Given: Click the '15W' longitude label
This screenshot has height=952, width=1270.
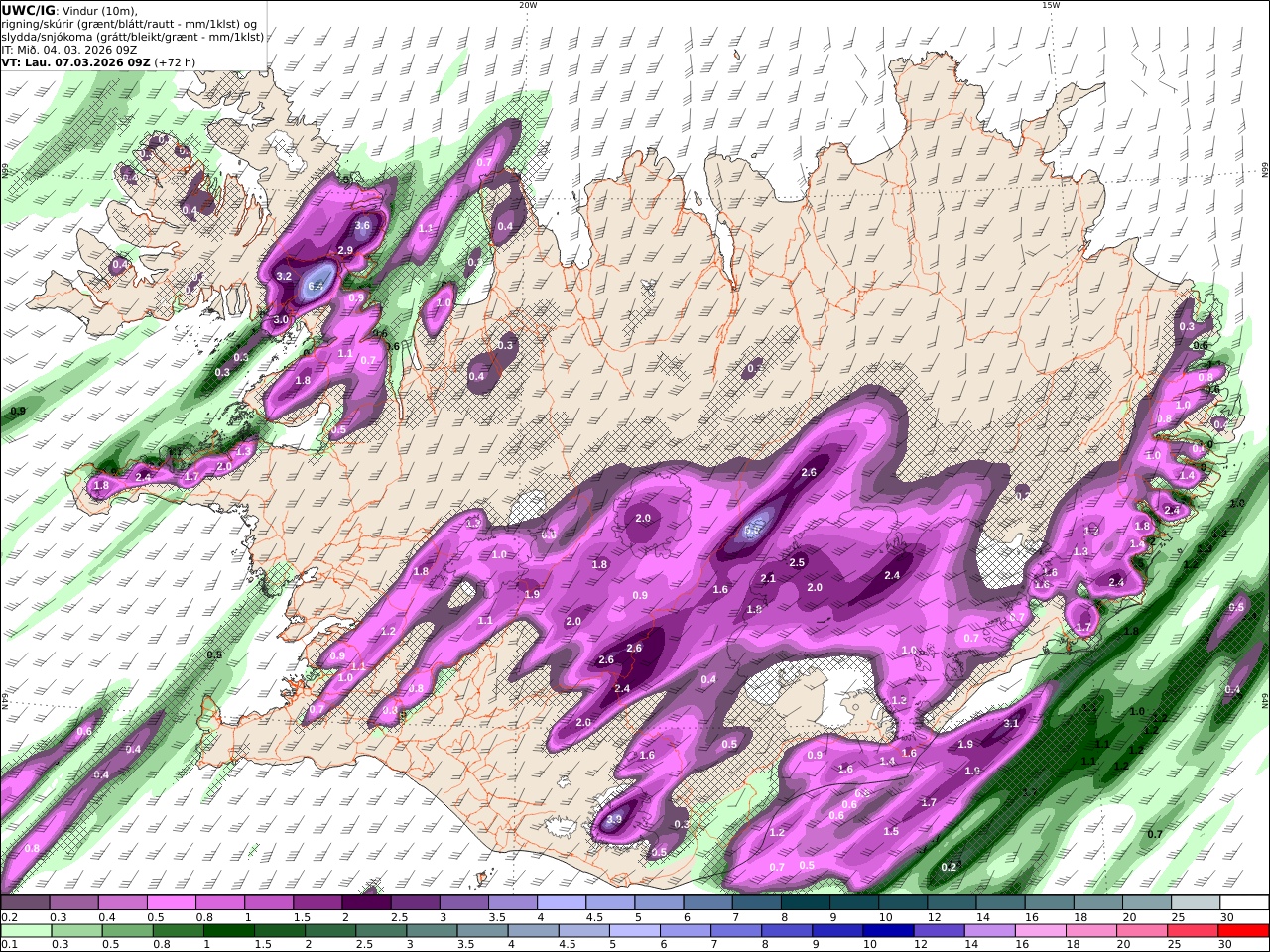Looking at the screenshot, I should (1051, 5).
